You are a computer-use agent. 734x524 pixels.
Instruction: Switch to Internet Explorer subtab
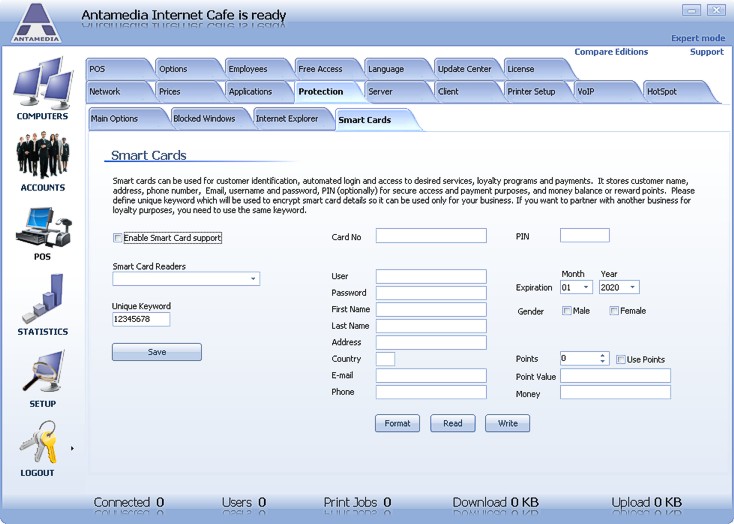click(x=291, y=119)
